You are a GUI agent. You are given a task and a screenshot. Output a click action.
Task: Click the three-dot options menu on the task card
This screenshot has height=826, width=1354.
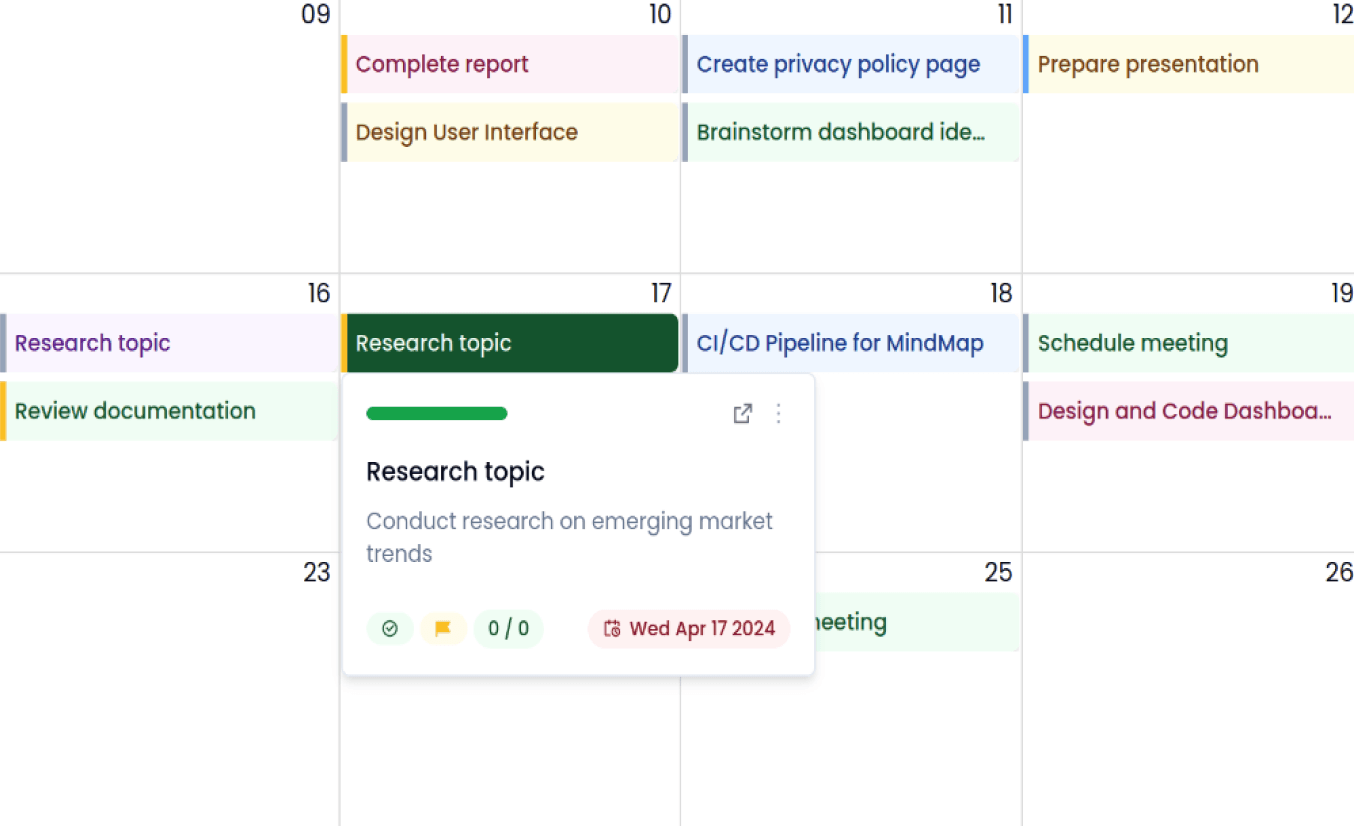click(x=778, y=413)
